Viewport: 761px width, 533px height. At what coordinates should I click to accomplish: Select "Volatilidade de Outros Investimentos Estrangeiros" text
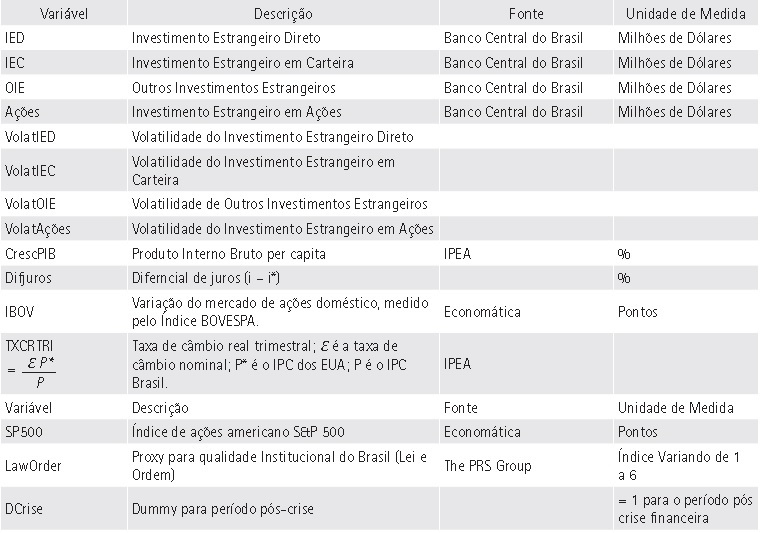pyautogui.click(x=279, y=204)
